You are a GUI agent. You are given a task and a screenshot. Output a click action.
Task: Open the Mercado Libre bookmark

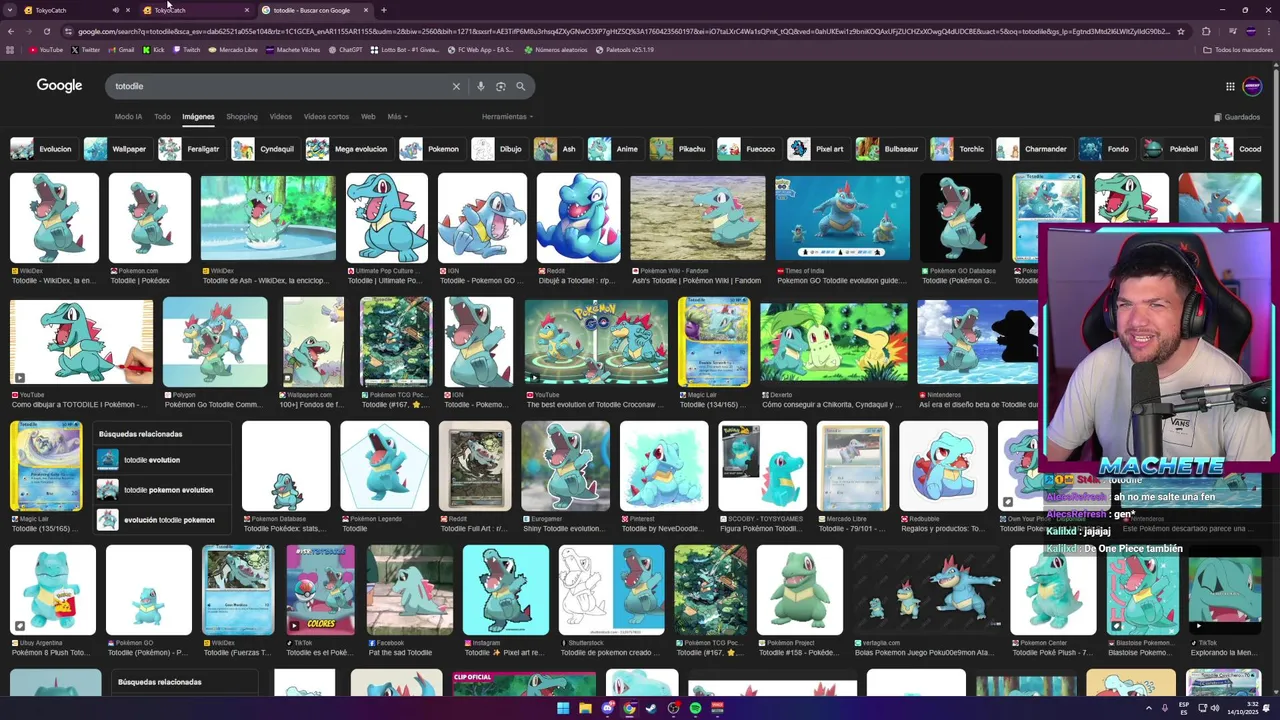pyautogui.click(x=233, y=49)
